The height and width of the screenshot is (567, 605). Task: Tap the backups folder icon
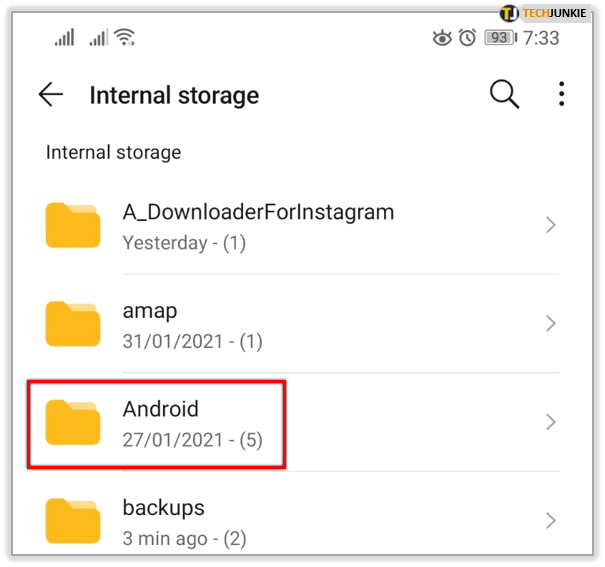pos(73,520)
